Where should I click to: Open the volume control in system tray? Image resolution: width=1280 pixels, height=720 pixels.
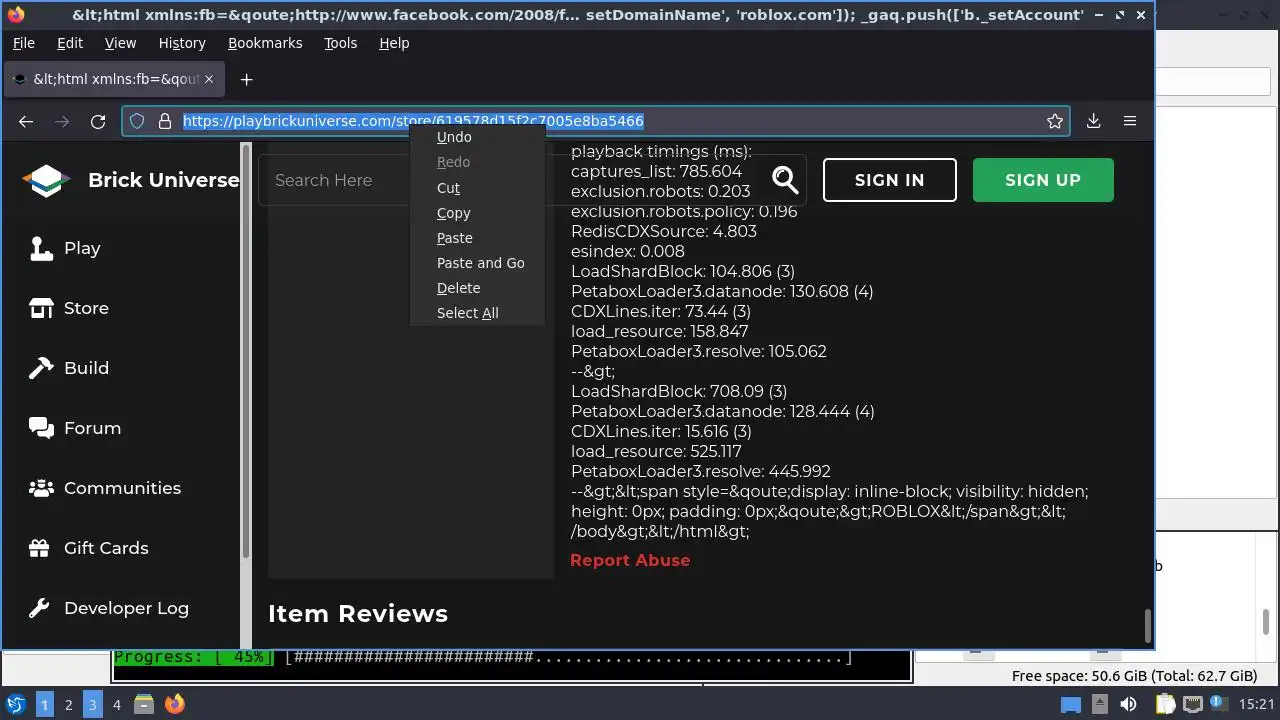(x=1129, y=704)
